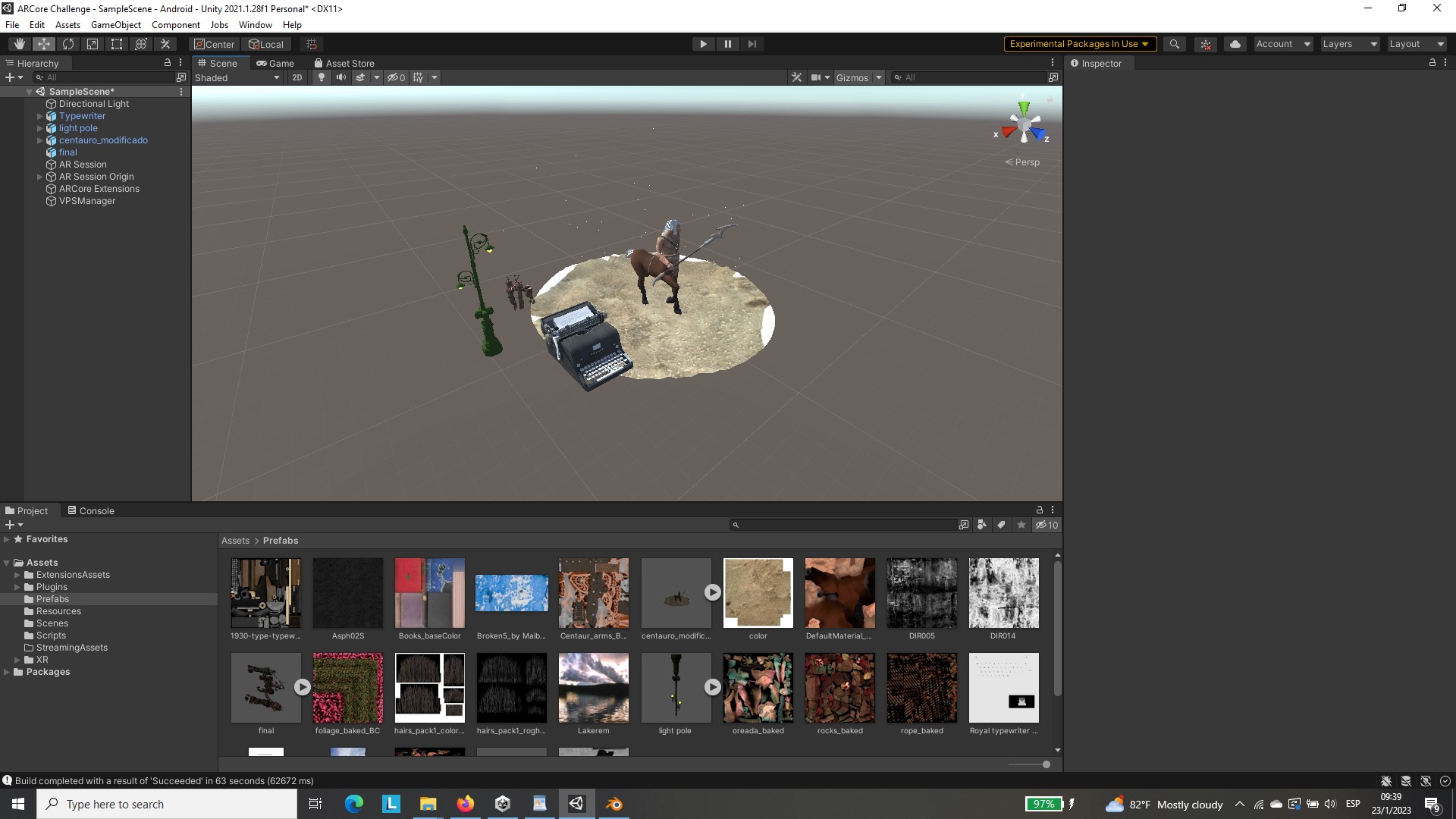Toggle 2D view mode
This screenshot has width=1456, height=819.
point(297,77)
